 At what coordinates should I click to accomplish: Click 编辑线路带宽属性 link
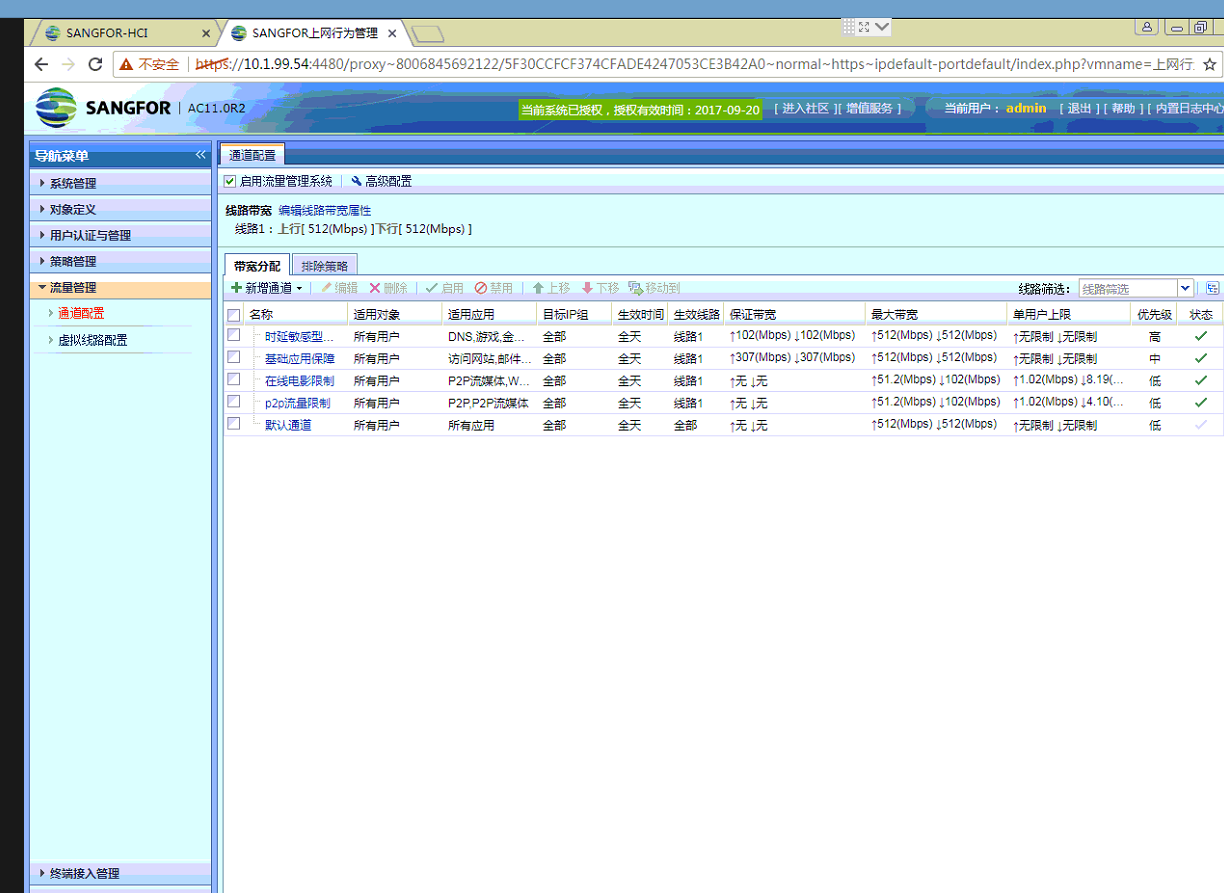324,211
